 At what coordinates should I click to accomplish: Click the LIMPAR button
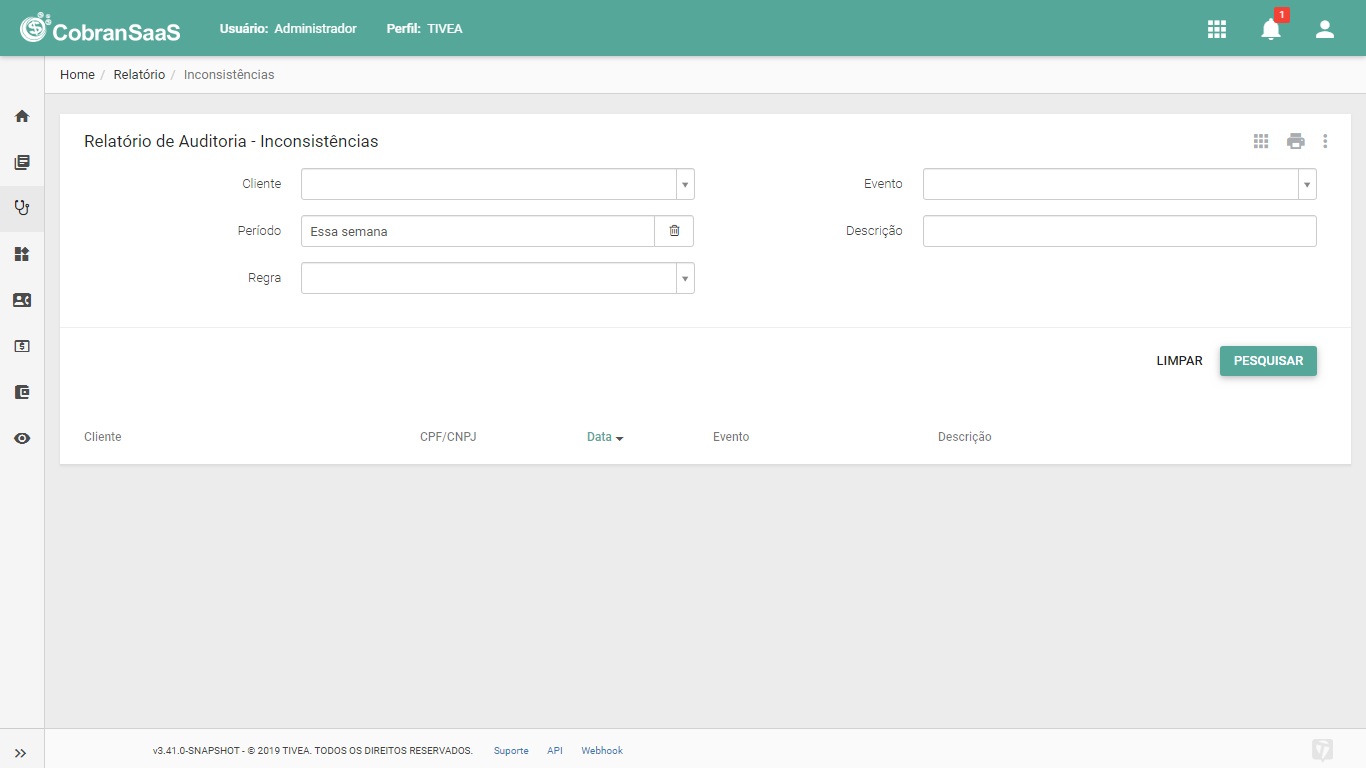coord(1180,361)
